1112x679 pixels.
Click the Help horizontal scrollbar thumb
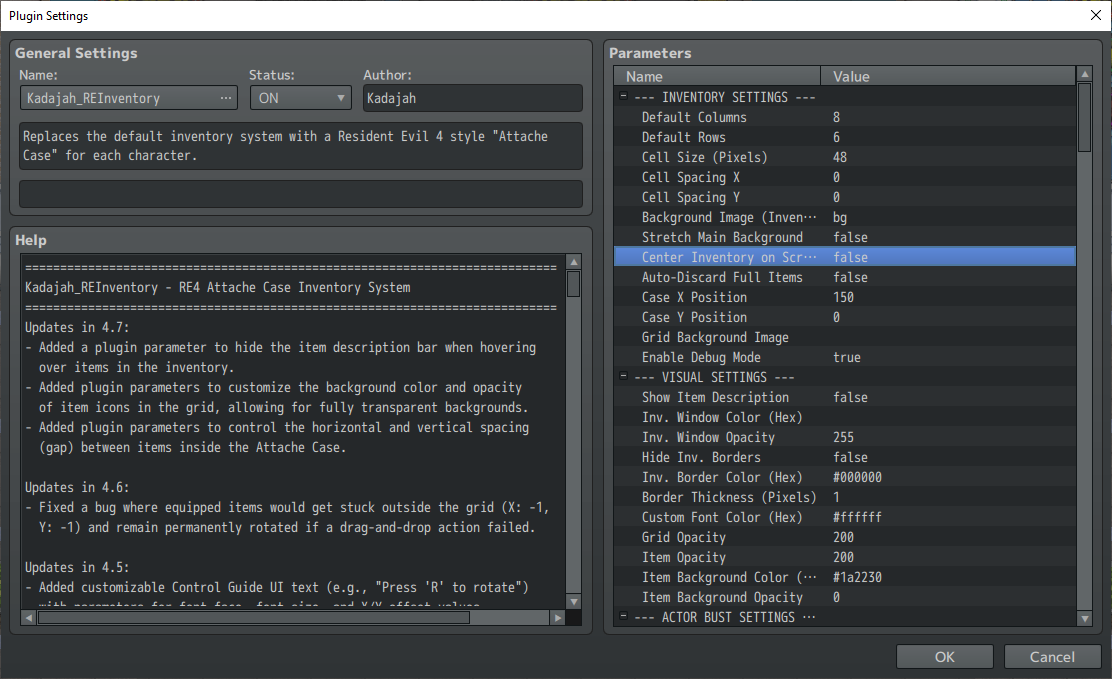[254, 618]
